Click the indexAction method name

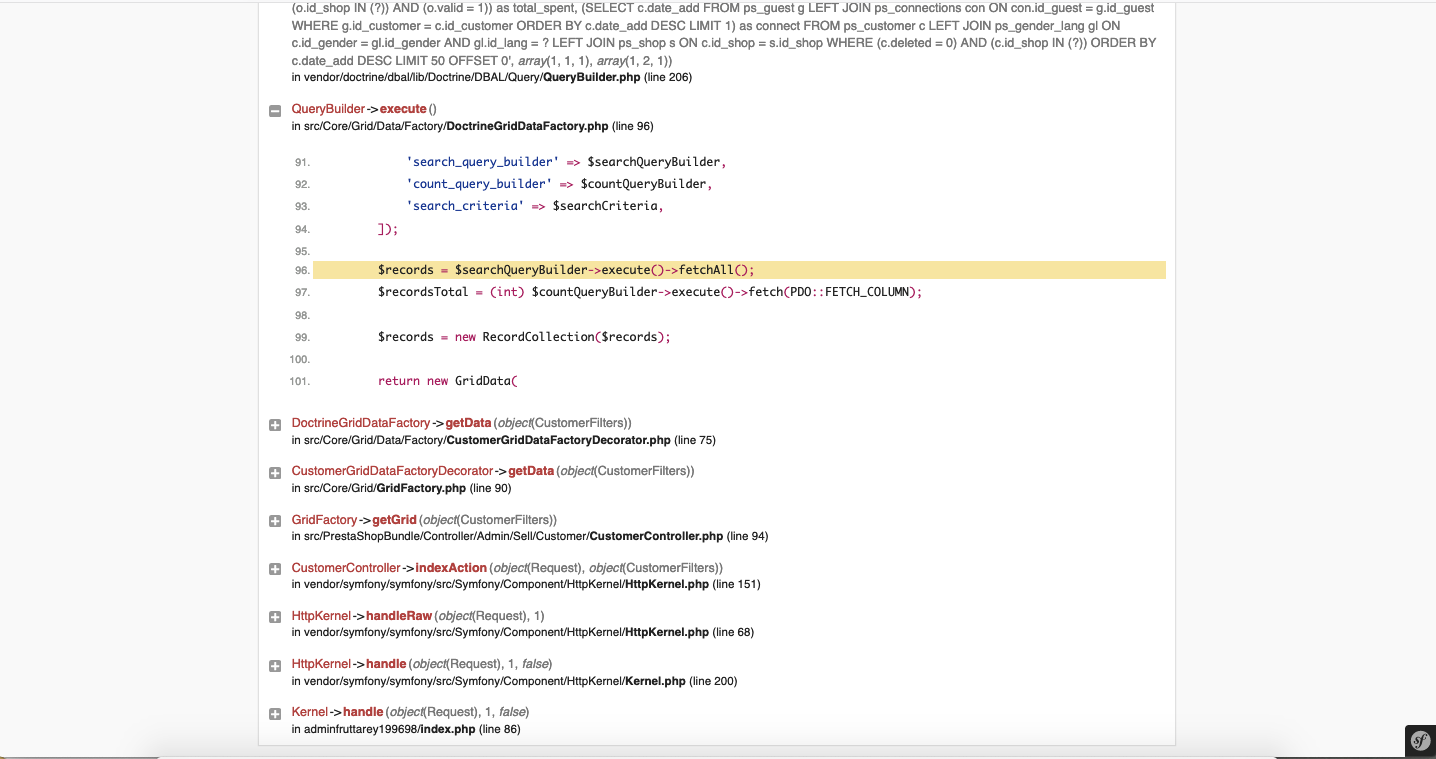(x=451, y=568)
